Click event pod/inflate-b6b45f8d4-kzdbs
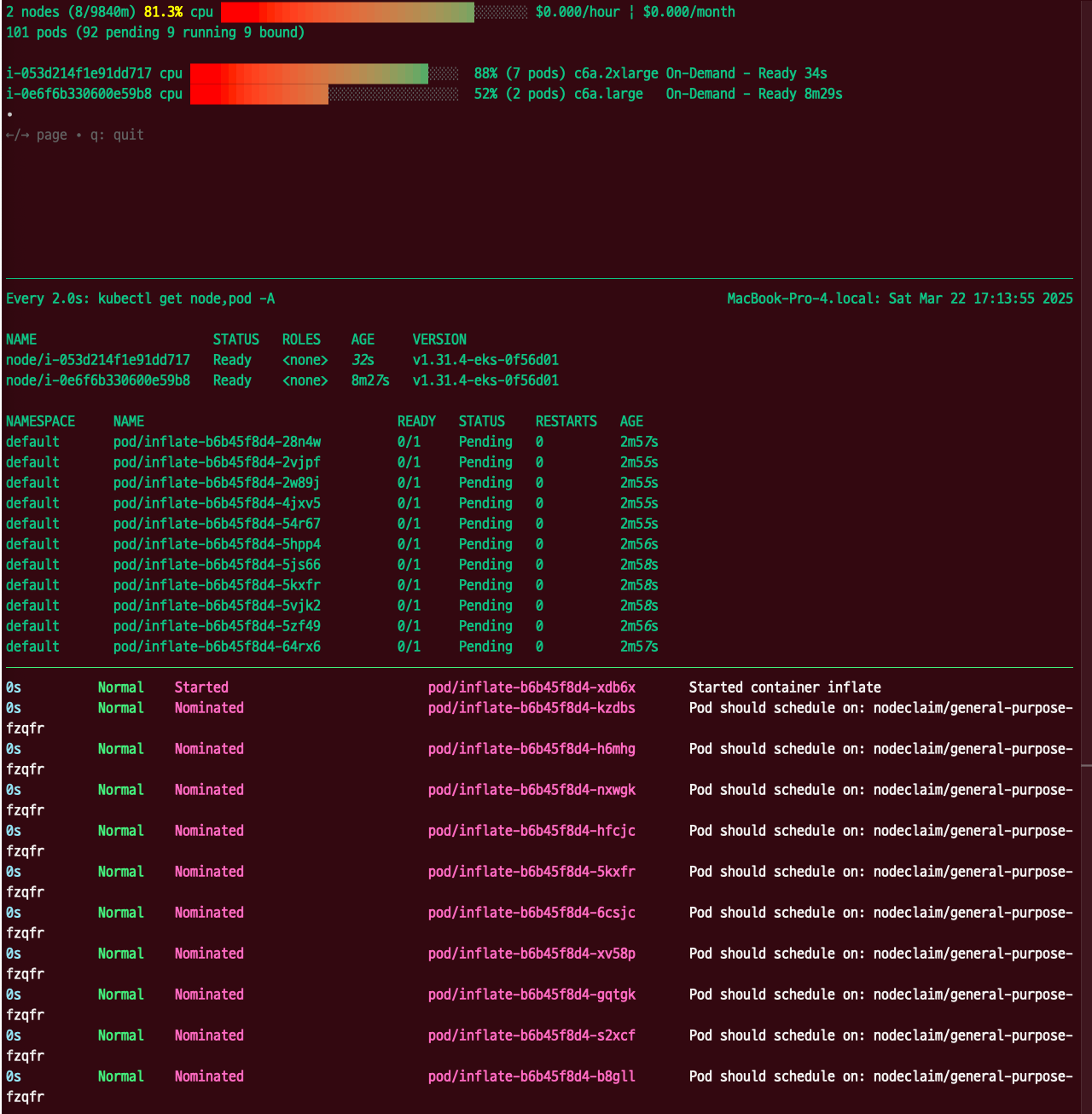This screenshot has width=1092, height=1114. click(531, 708)
